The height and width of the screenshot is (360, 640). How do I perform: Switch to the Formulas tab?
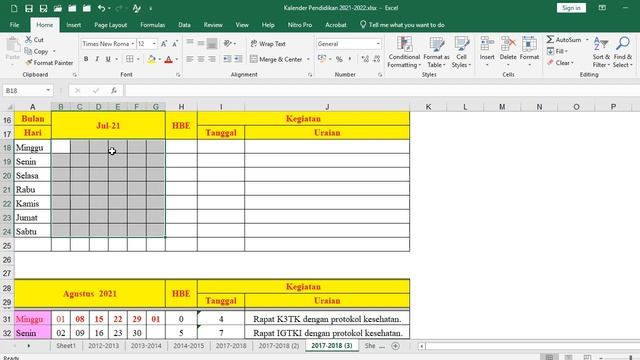pos(152,25)
